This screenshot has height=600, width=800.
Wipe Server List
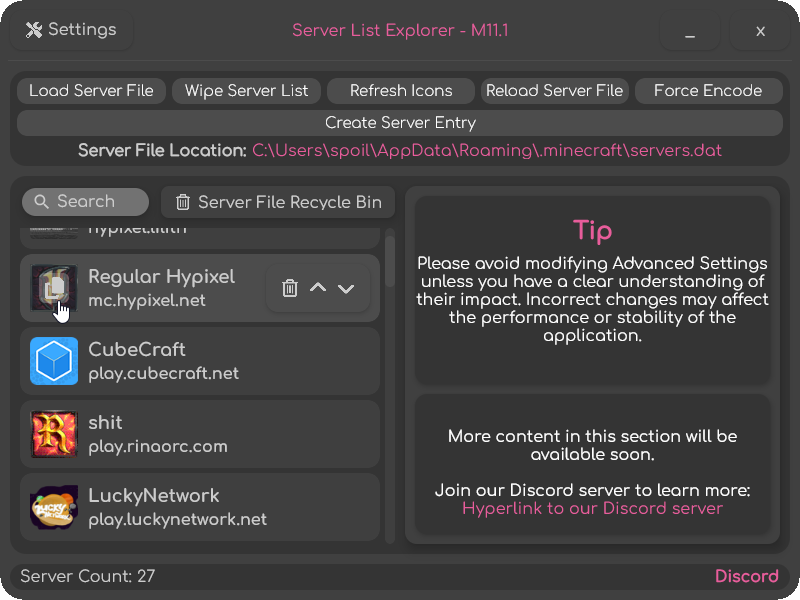(x=246, y=91)
